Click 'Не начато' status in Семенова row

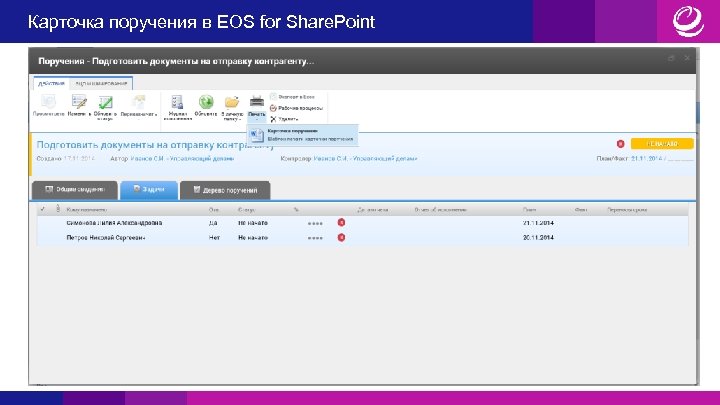253,223
